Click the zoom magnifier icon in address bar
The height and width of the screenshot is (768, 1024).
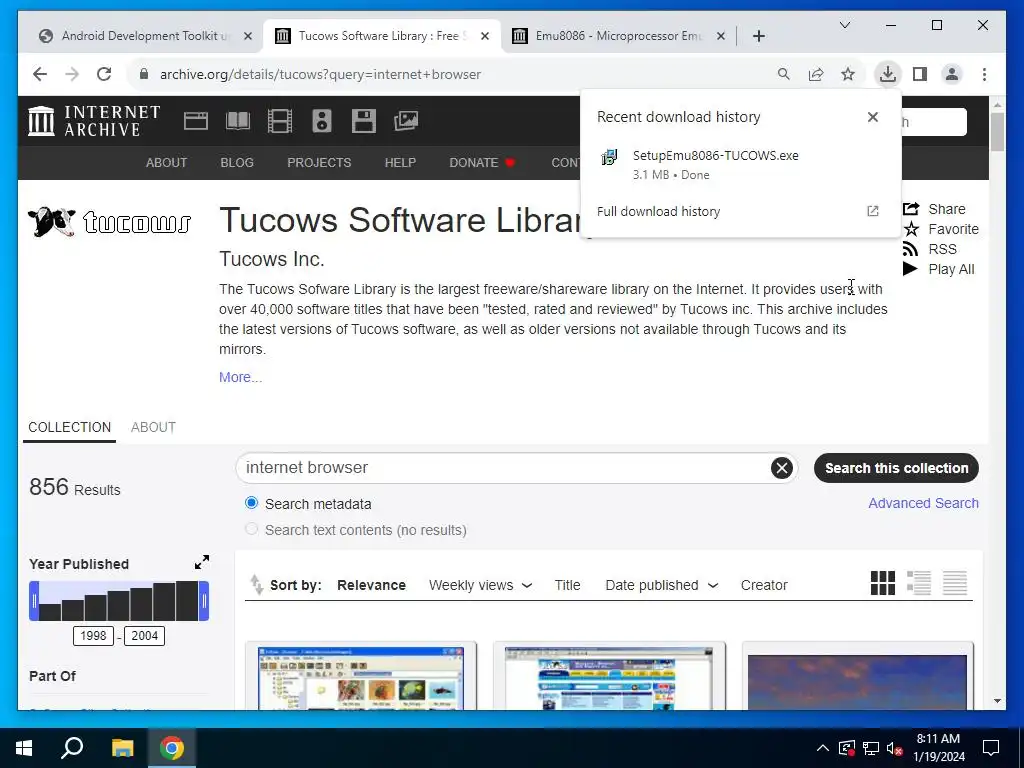pos(784,74)
